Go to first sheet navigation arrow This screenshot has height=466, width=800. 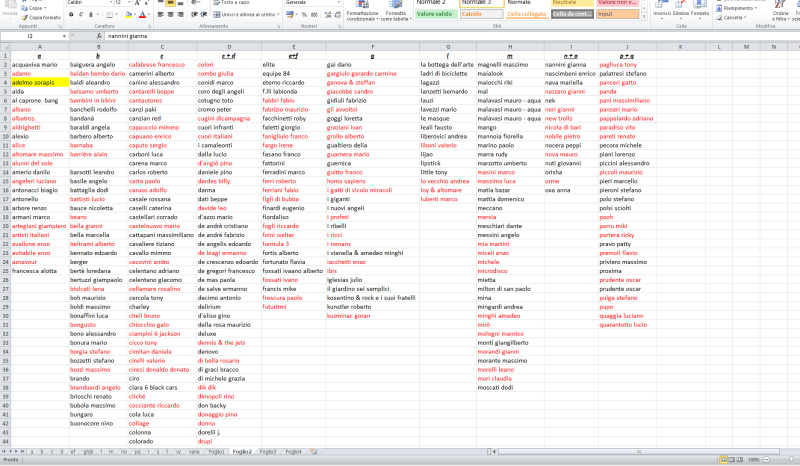[4, 452]
